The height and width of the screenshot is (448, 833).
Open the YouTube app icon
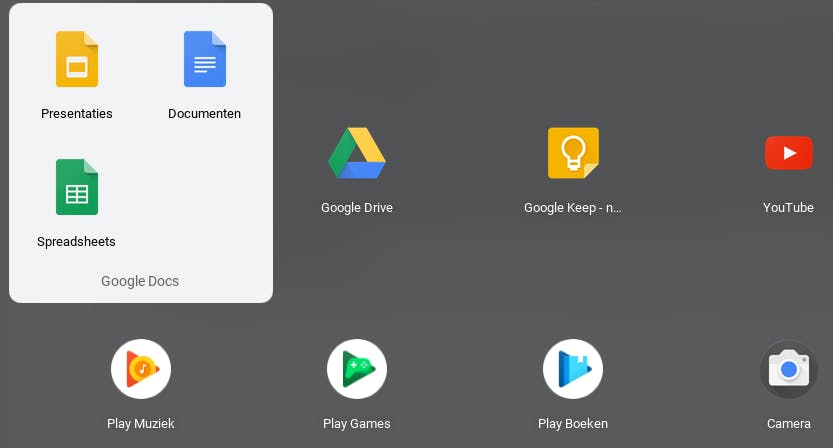pos(789,153)
